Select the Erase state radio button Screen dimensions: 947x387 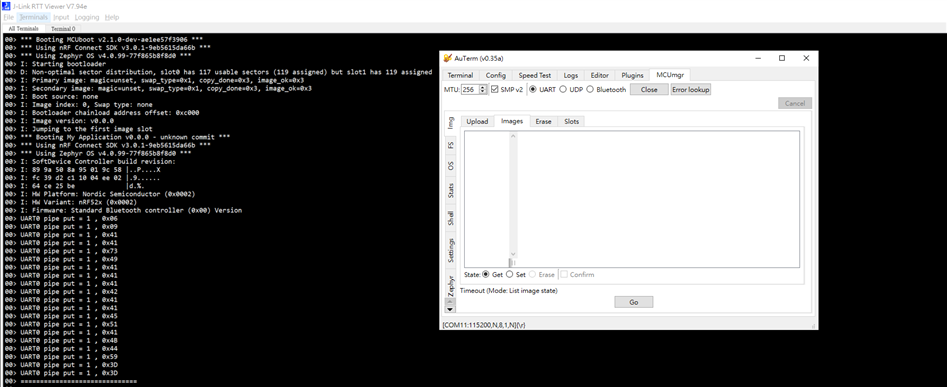click(532, 274)
